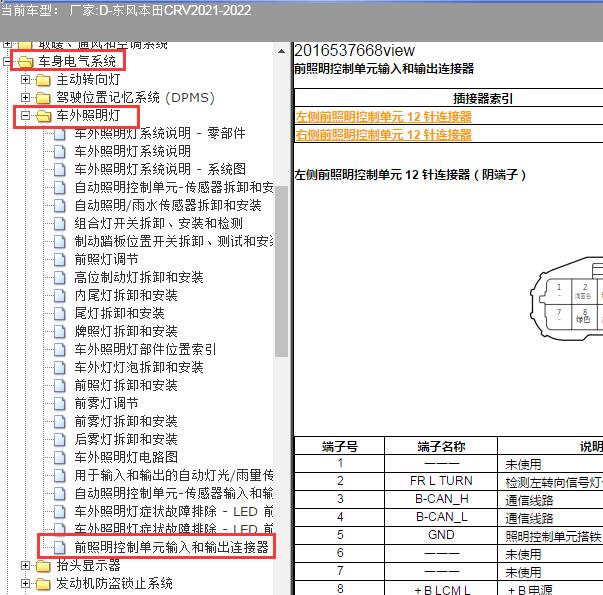The width and height of the screenshot is (603, 595).
Task: Open 制动踏板位置开关拆卸、测试 page
Action: pos(174,241)
